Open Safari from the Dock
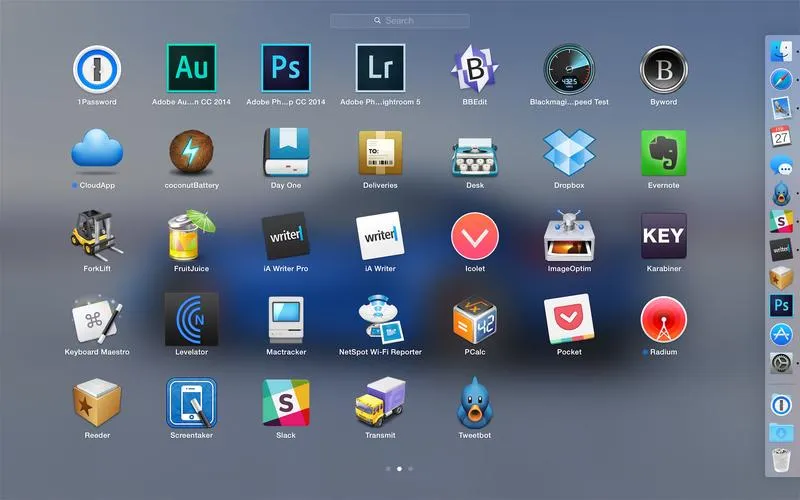The width and height of the screenshot is (800, 500). (x=781, y=80)
